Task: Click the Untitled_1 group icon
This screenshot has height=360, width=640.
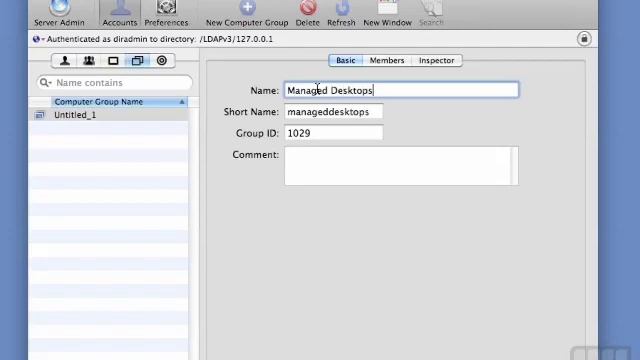Action: (40, 115)
